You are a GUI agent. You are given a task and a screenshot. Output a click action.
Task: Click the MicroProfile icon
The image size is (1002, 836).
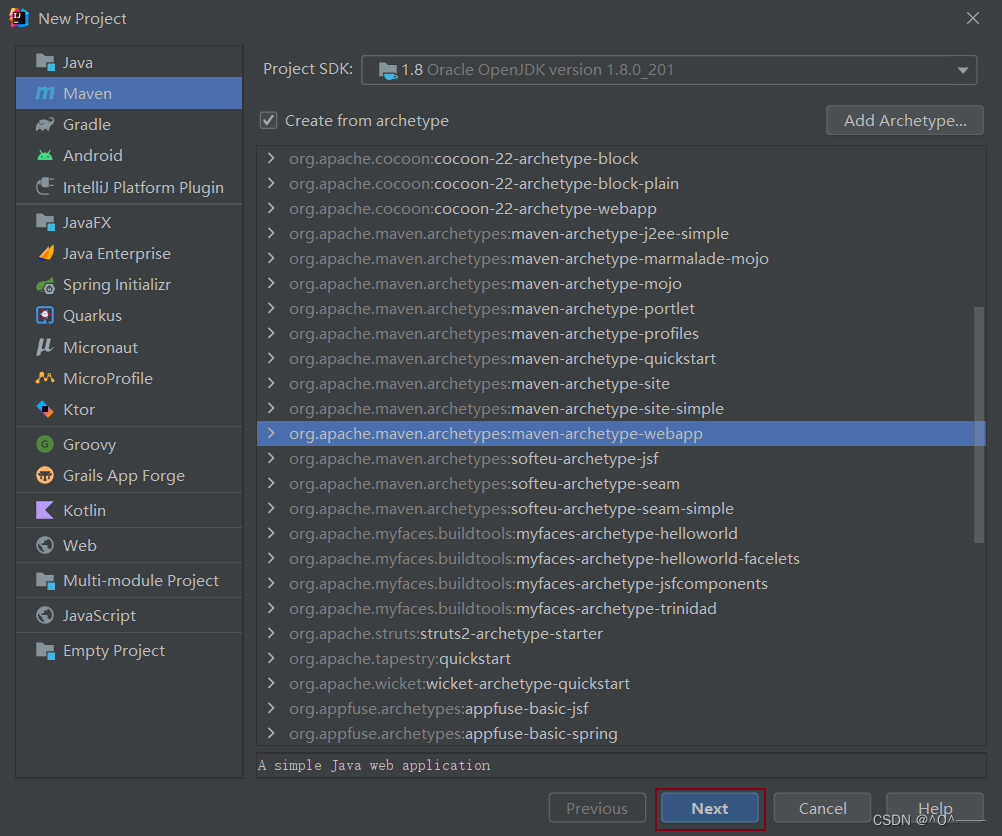coord(45,378)
